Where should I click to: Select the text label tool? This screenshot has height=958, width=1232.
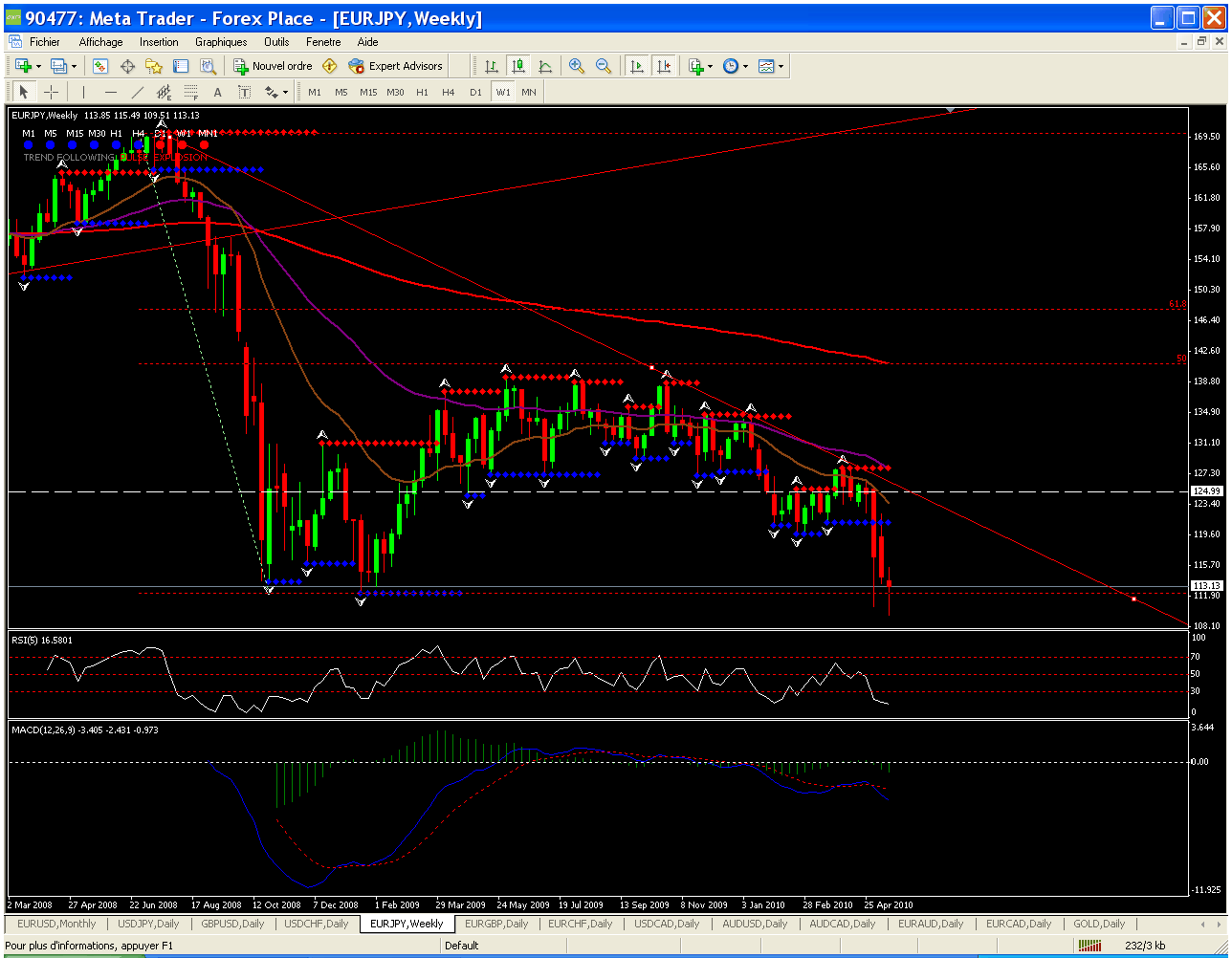coord(217,92)
